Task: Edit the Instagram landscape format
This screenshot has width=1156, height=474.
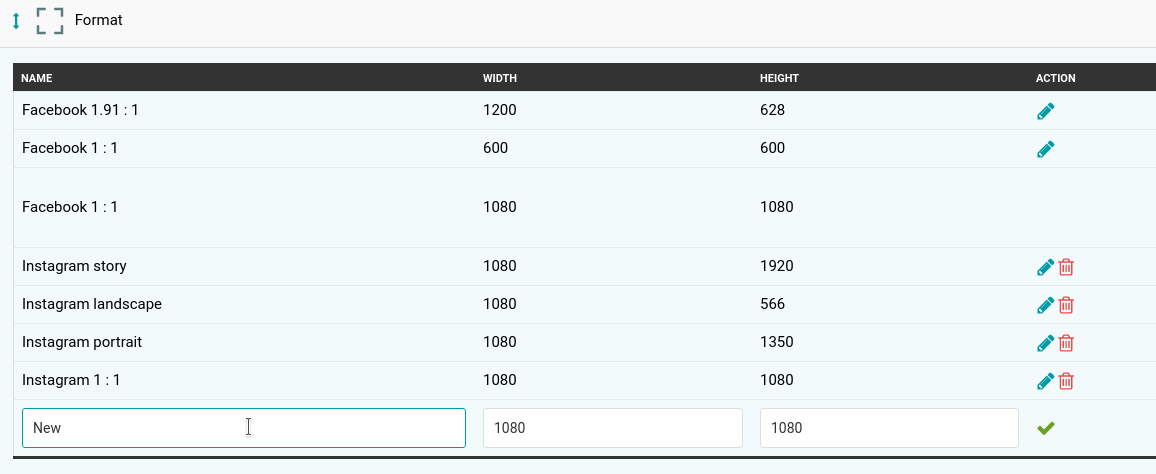Action: pos(1045,305)
